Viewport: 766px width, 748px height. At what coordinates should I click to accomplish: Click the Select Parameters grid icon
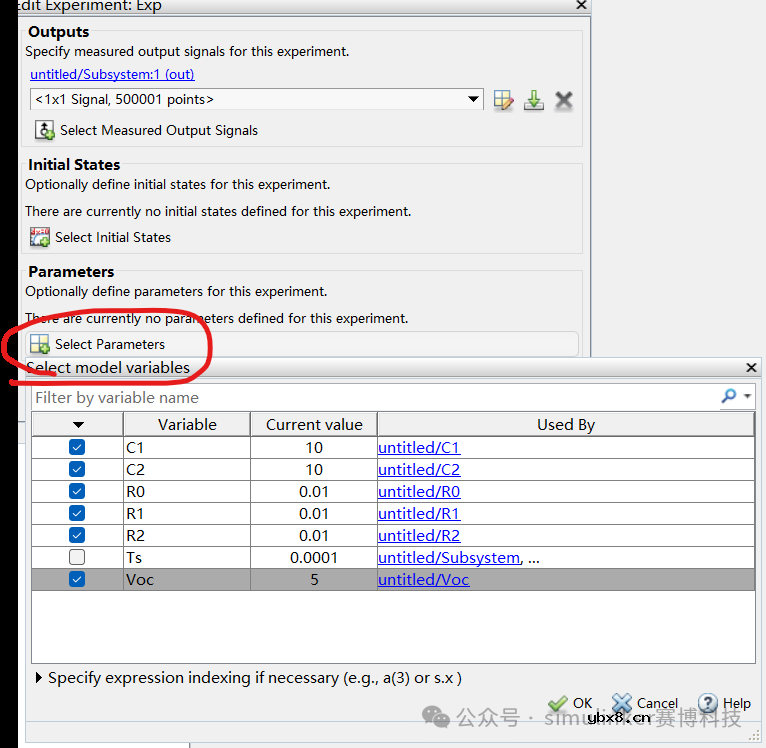40,344
